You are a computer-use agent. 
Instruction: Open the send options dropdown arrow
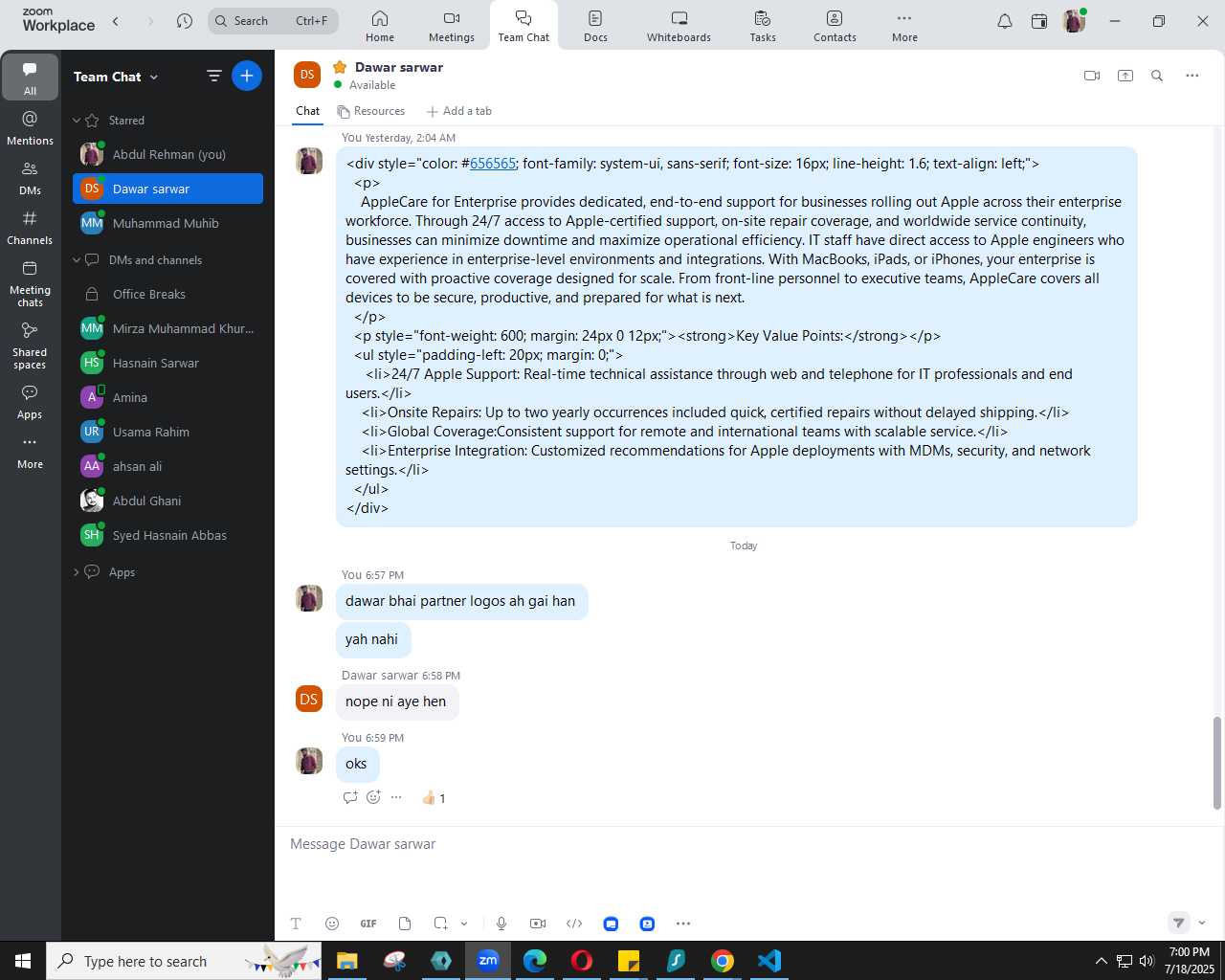(1202, 923)
